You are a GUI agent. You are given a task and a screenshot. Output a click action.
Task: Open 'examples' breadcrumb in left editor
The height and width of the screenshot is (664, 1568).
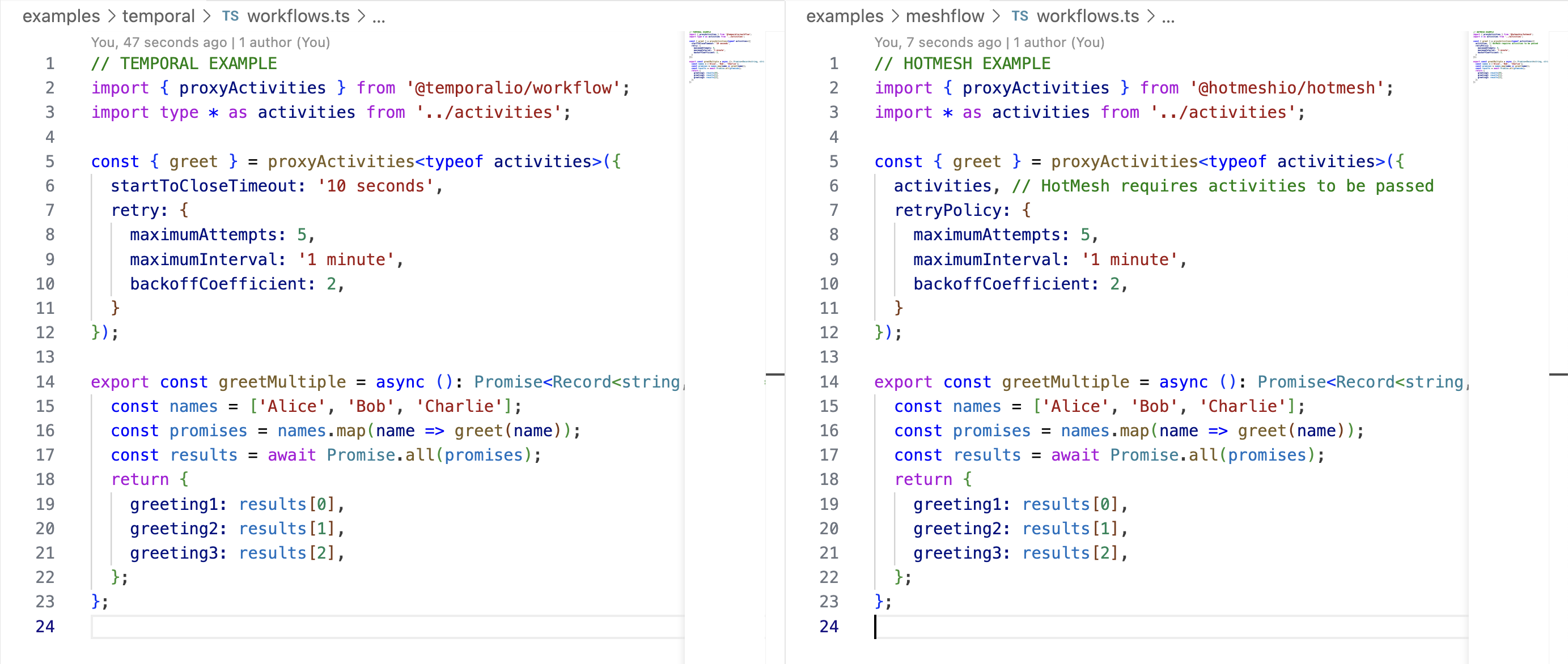(x=61, y=16)
